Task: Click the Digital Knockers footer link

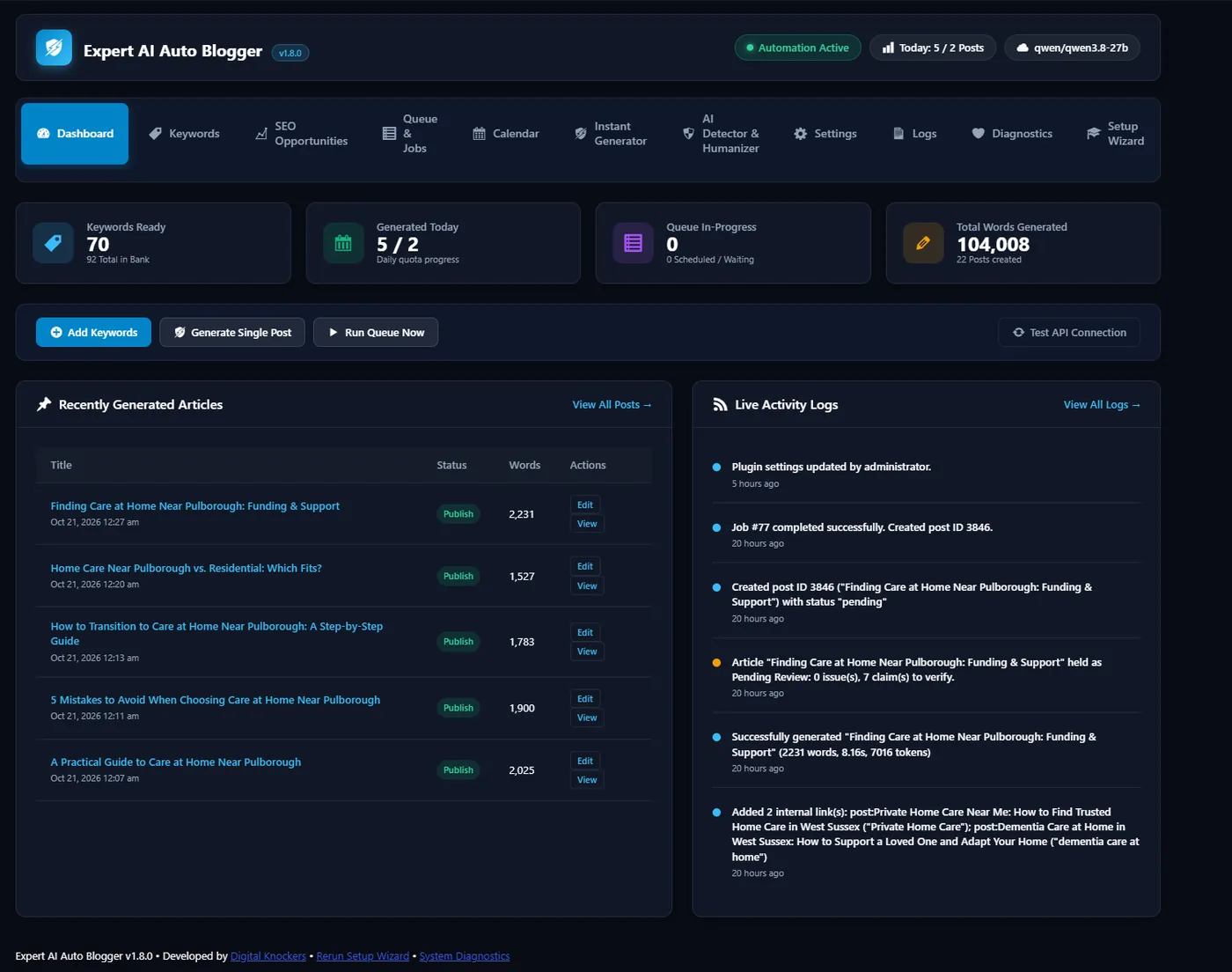Action: [268, 956]
